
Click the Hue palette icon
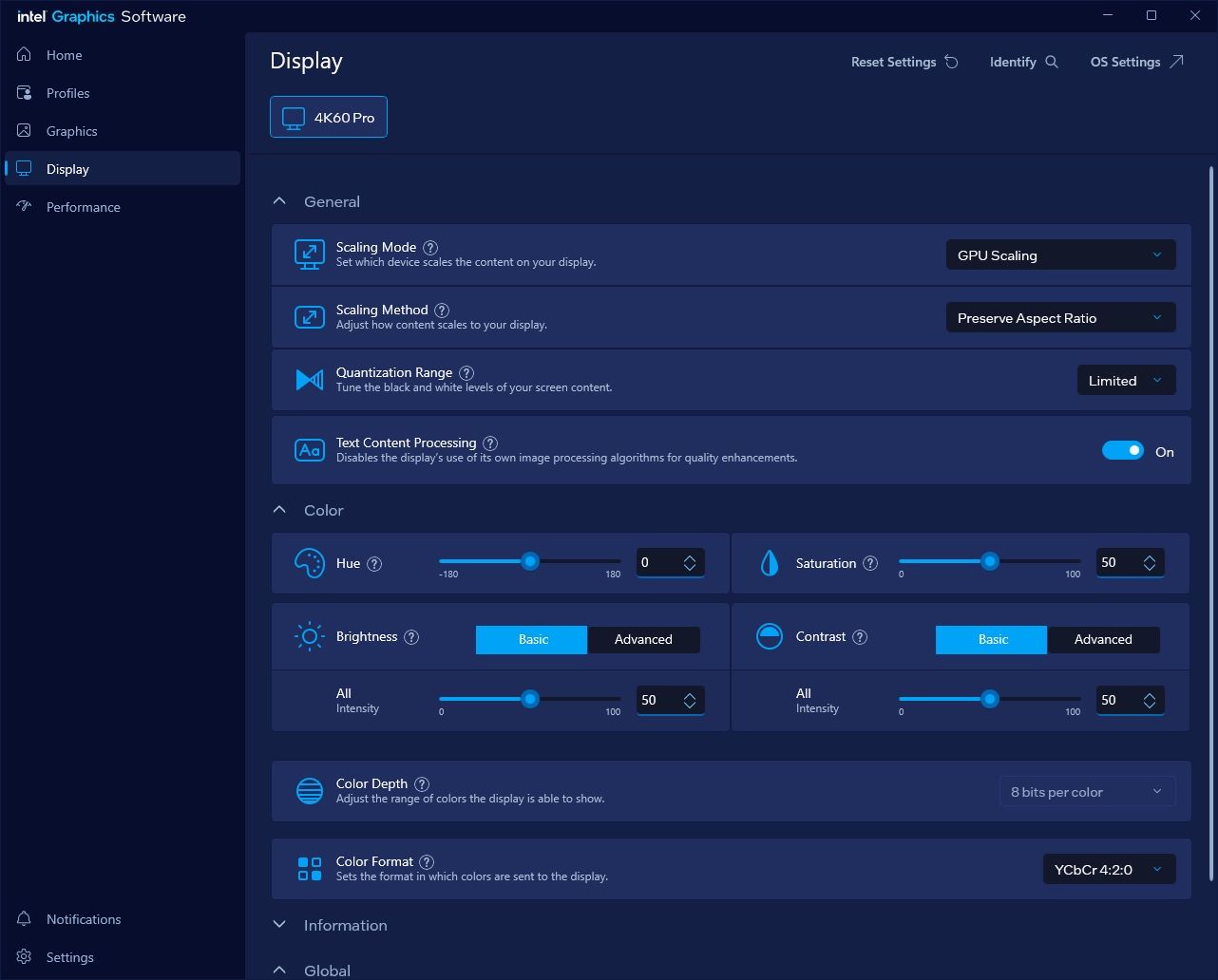[x=310, y=563]
